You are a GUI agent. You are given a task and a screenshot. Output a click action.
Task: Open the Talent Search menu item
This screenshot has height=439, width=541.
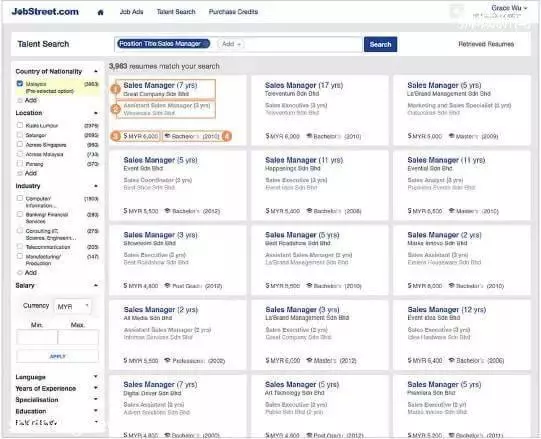click(176, 12)
